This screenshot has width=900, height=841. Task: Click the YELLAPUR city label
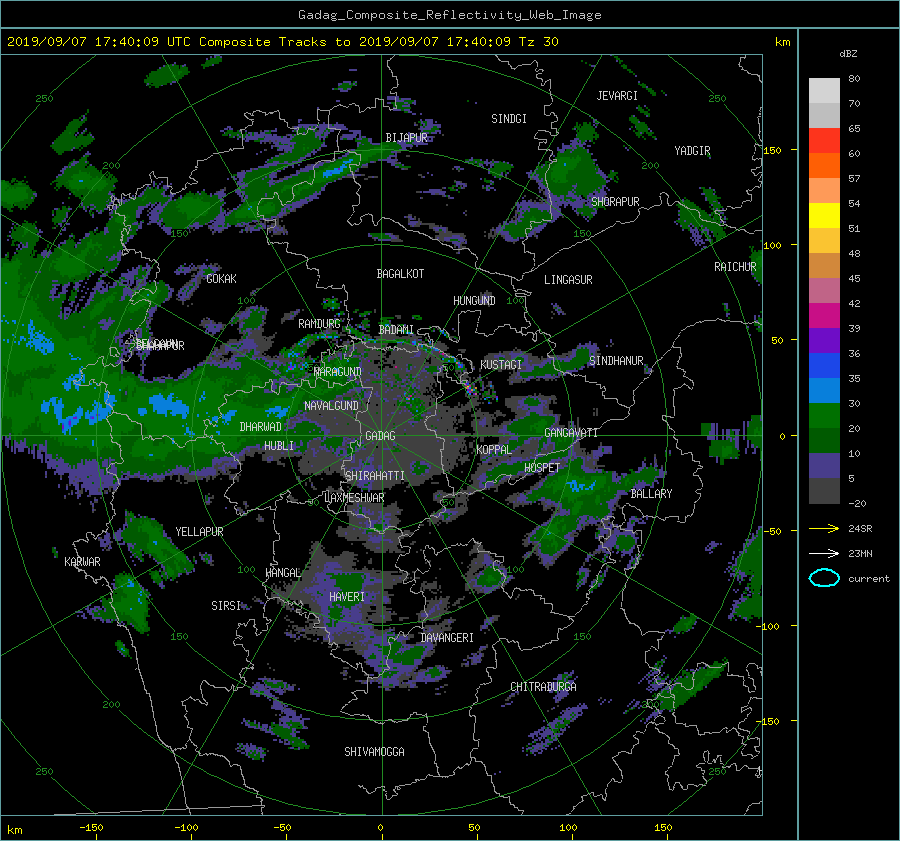199,532
